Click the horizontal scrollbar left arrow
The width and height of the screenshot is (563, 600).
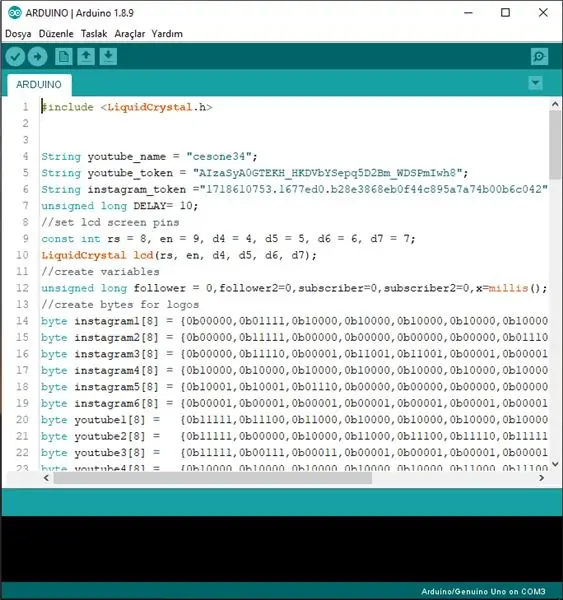tap(46, 478)
